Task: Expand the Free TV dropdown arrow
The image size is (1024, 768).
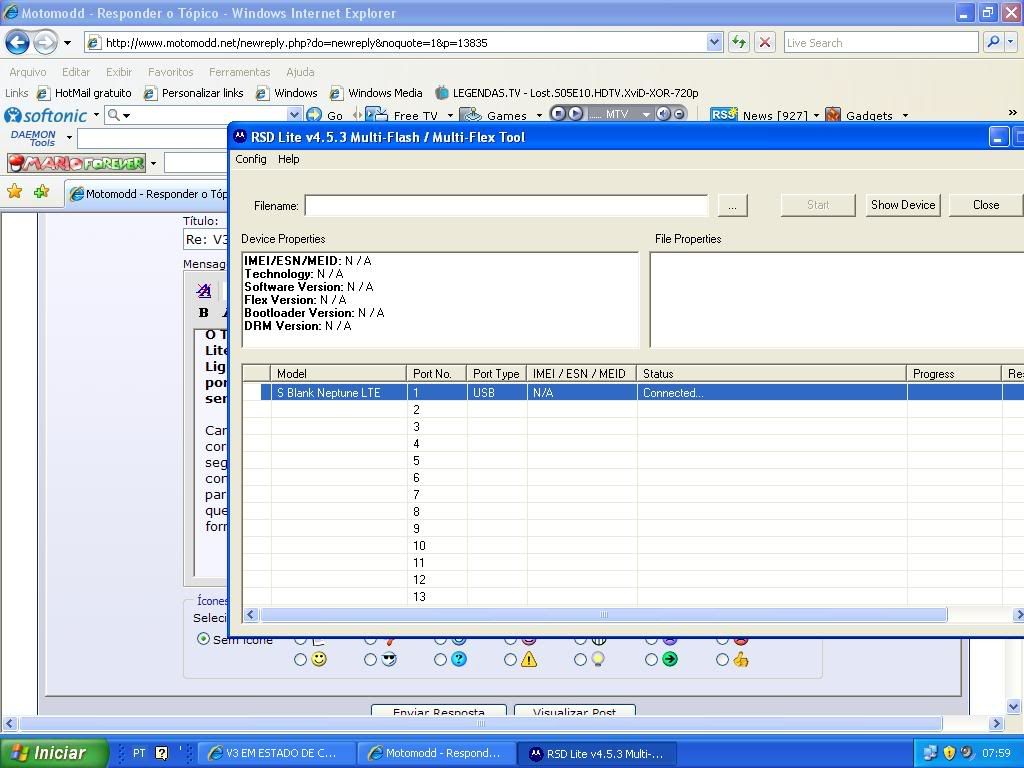Action: click(x=450, y=116)
